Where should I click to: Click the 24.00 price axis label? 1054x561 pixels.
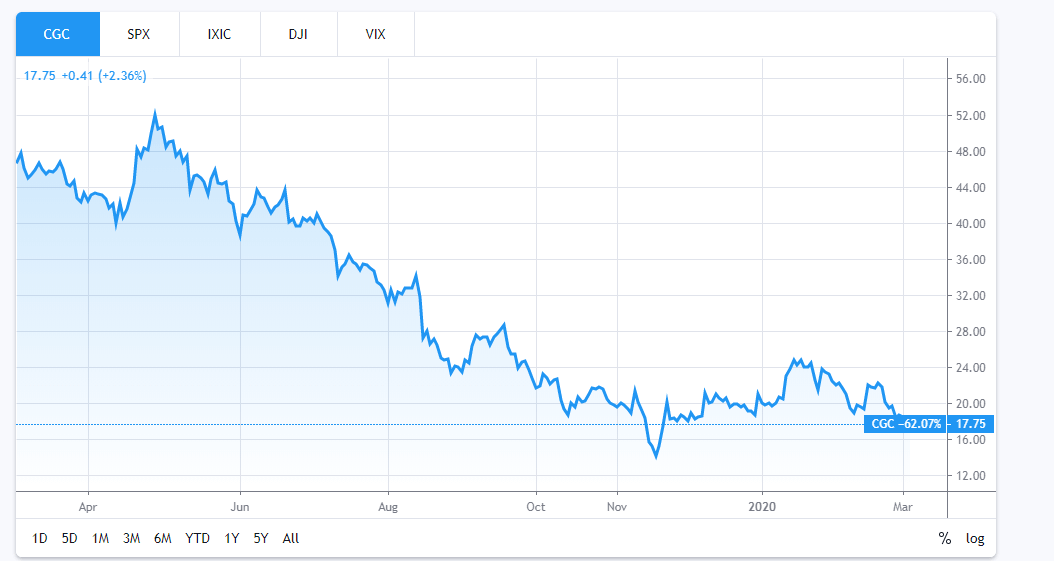point(971,368)
